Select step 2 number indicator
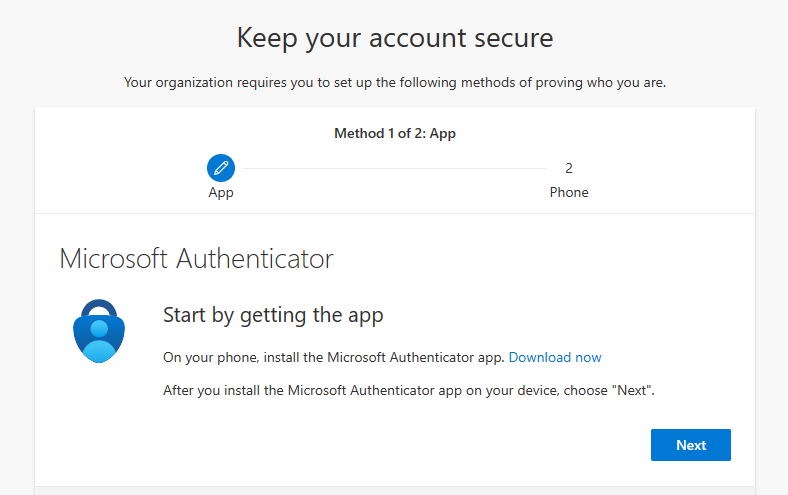This screenshot has height=495, width=788. click(569, 168)
